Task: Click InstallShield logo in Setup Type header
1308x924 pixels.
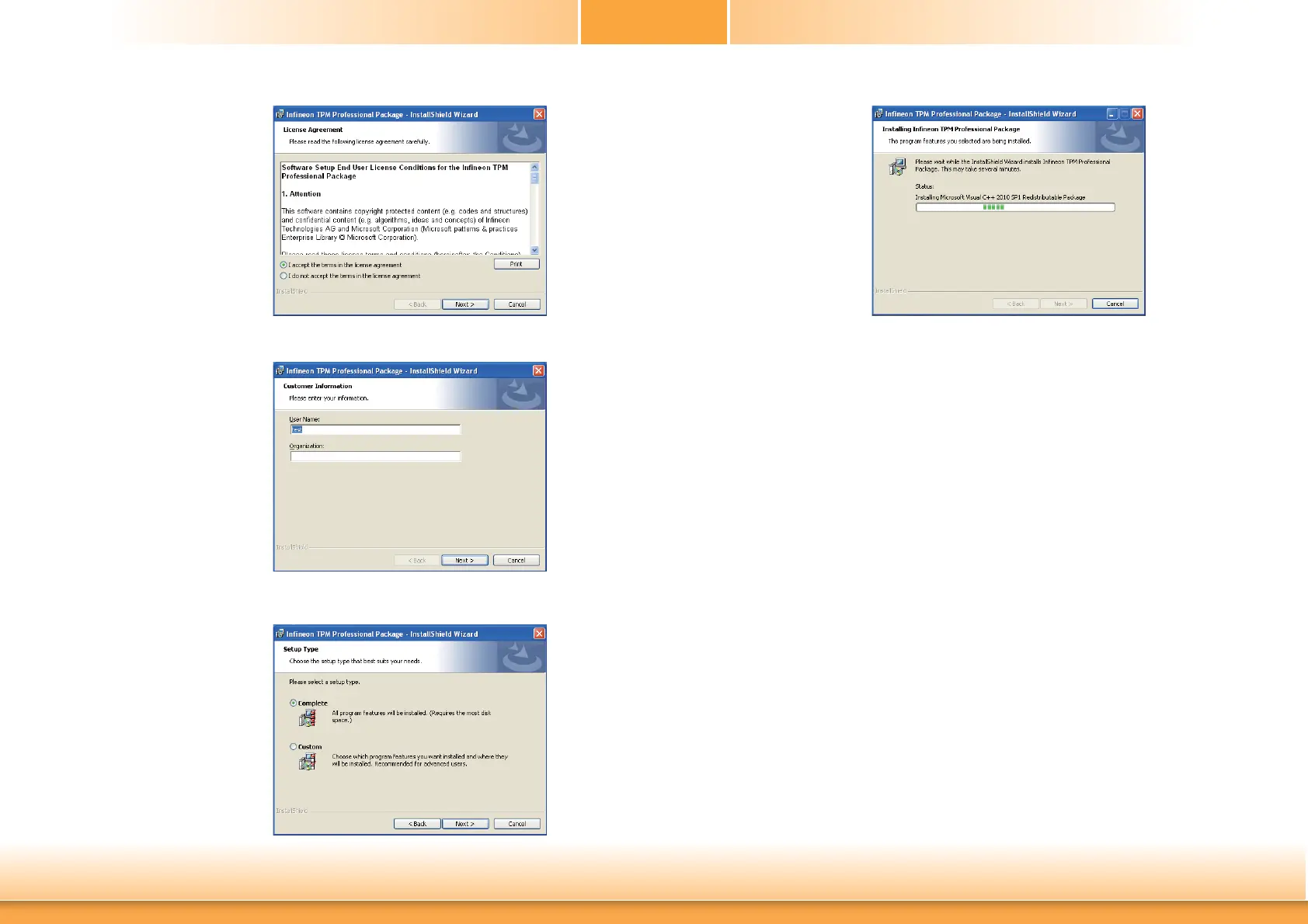Action: (x=521, y=657)
